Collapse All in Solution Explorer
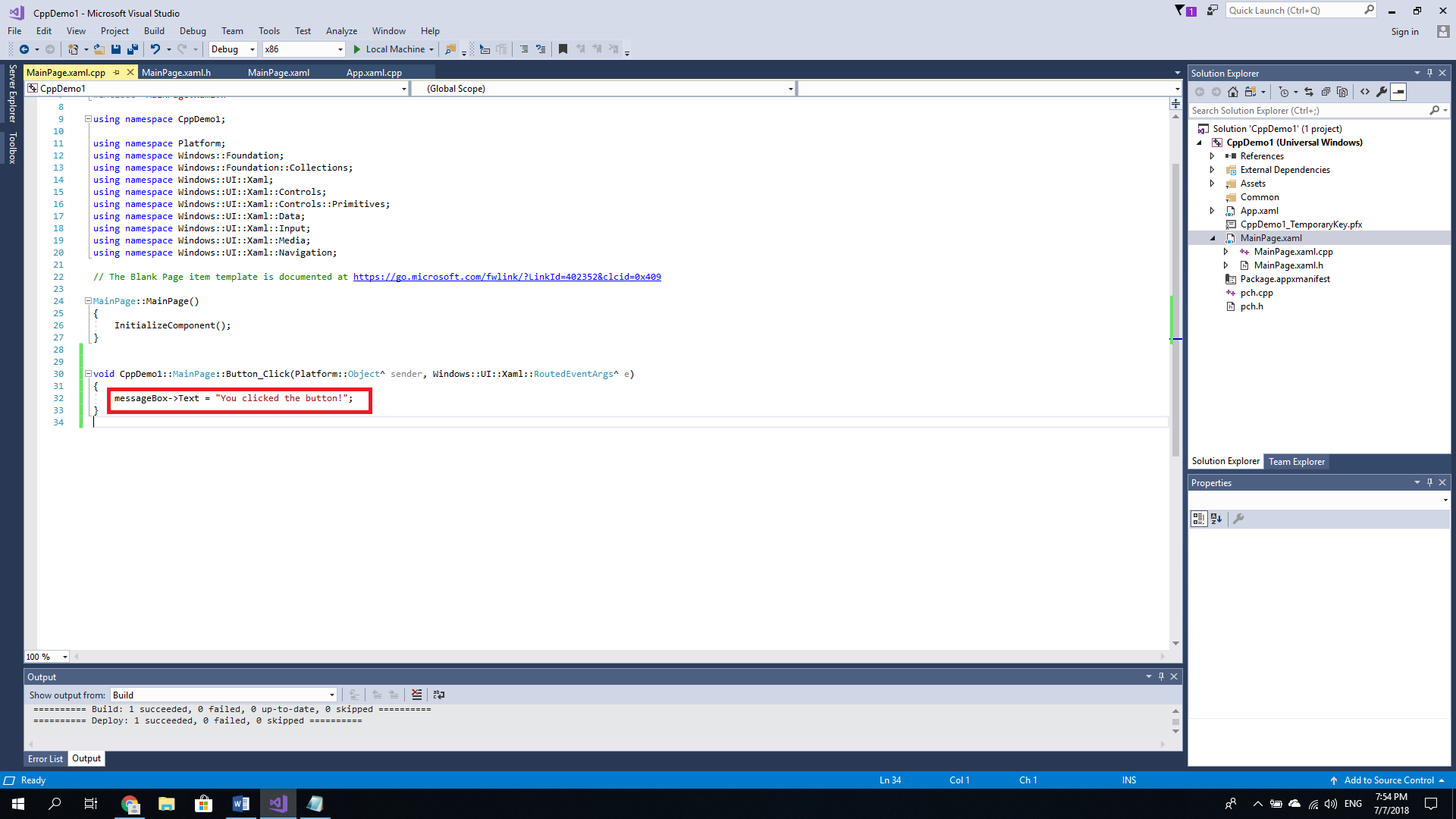Image resolution: width=1456 pixels, height=819 pixels. pos(1326,92)
